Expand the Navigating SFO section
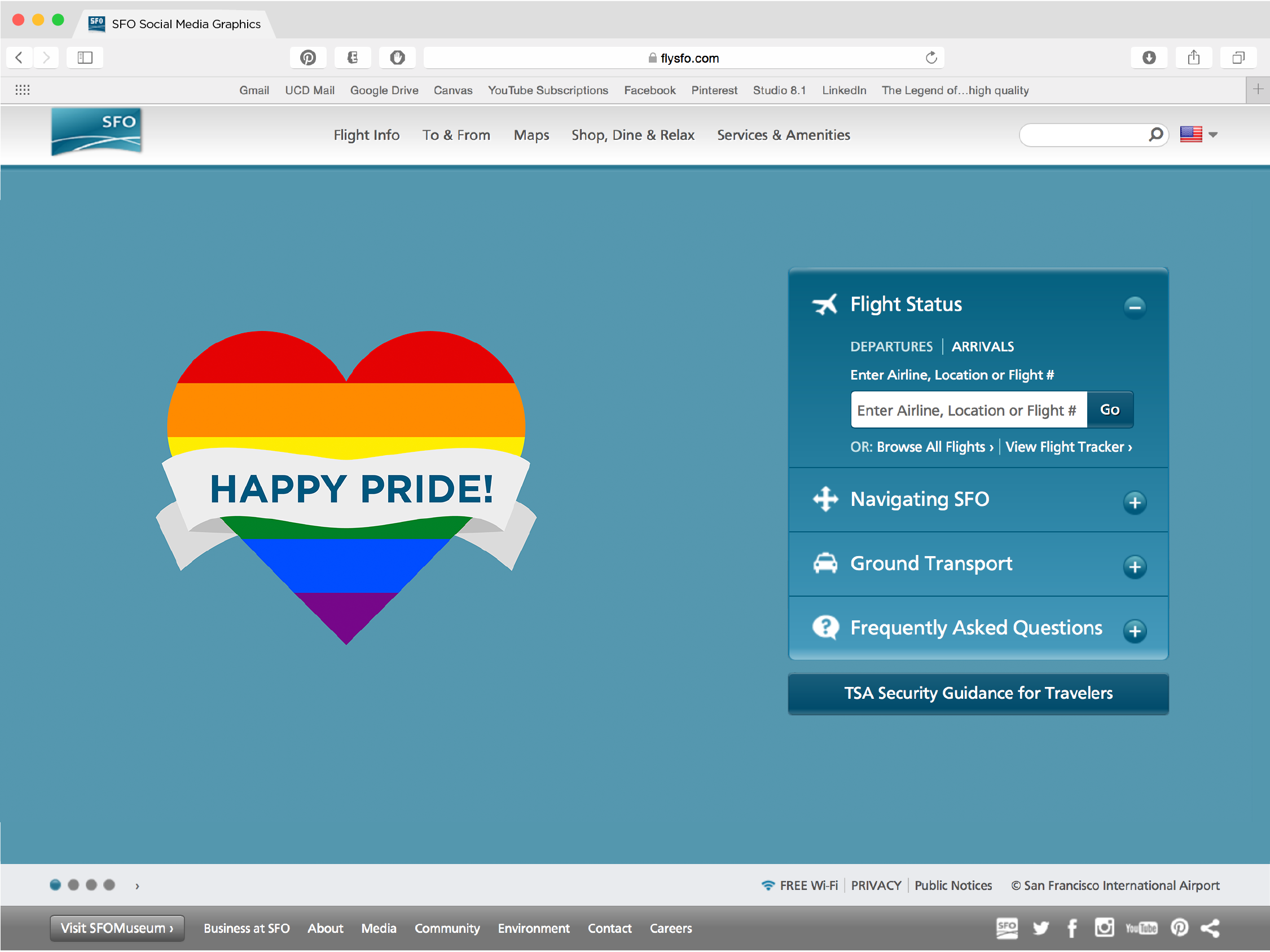This screenshot has height=952, width=1270. [x=1135, y=502]
